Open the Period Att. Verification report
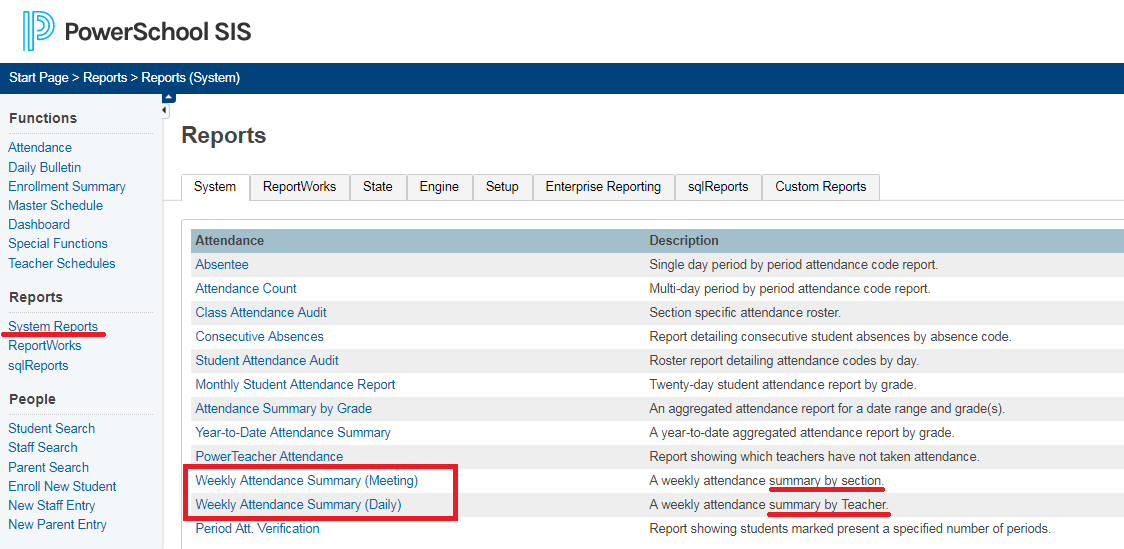Viewport: 1124px width, 549px height. click(x=257, y=529)
